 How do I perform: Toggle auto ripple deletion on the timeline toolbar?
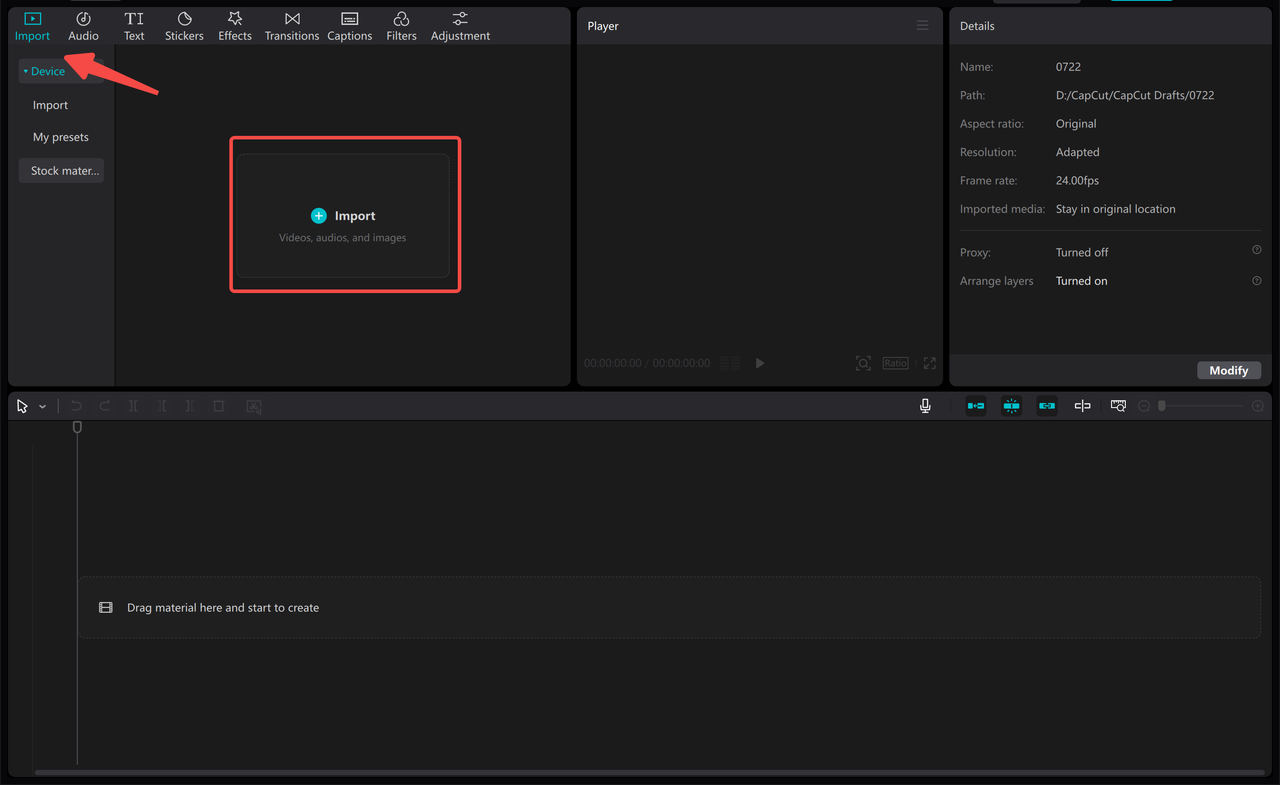click(975, 406)
